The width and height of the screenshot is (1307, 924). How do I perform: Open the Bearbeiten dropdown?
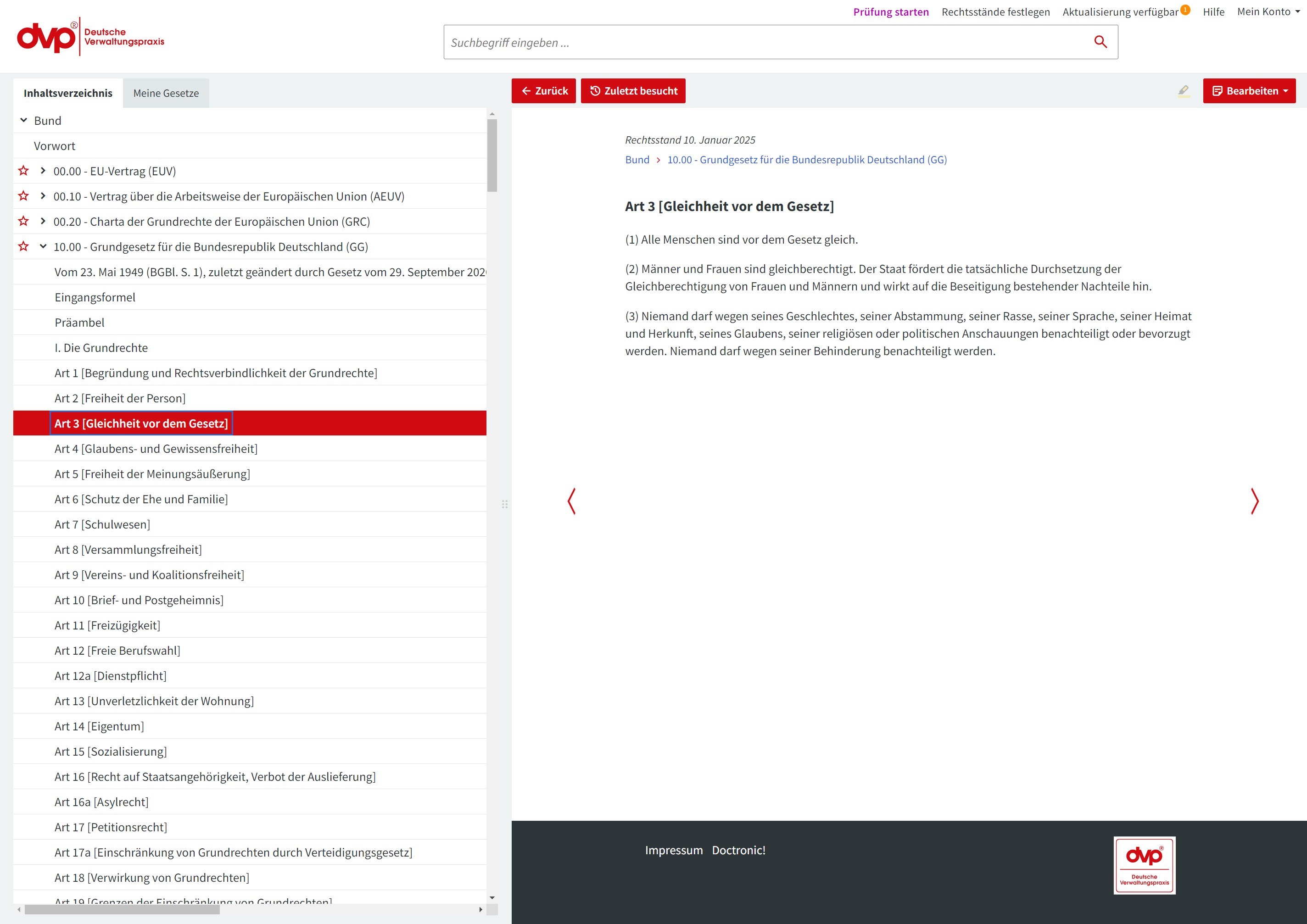1249,91
